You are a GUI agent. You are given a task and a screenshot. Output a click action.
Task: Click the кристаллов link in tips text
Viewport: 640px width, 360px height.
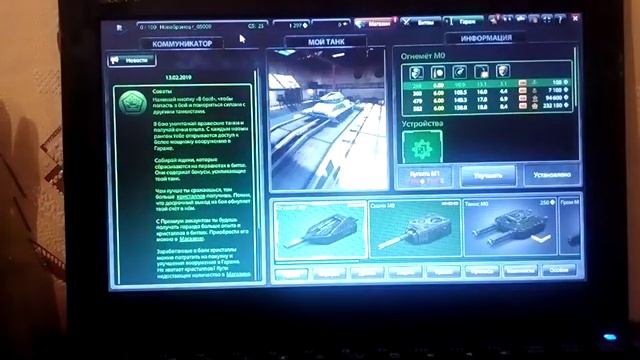point(191,196)
